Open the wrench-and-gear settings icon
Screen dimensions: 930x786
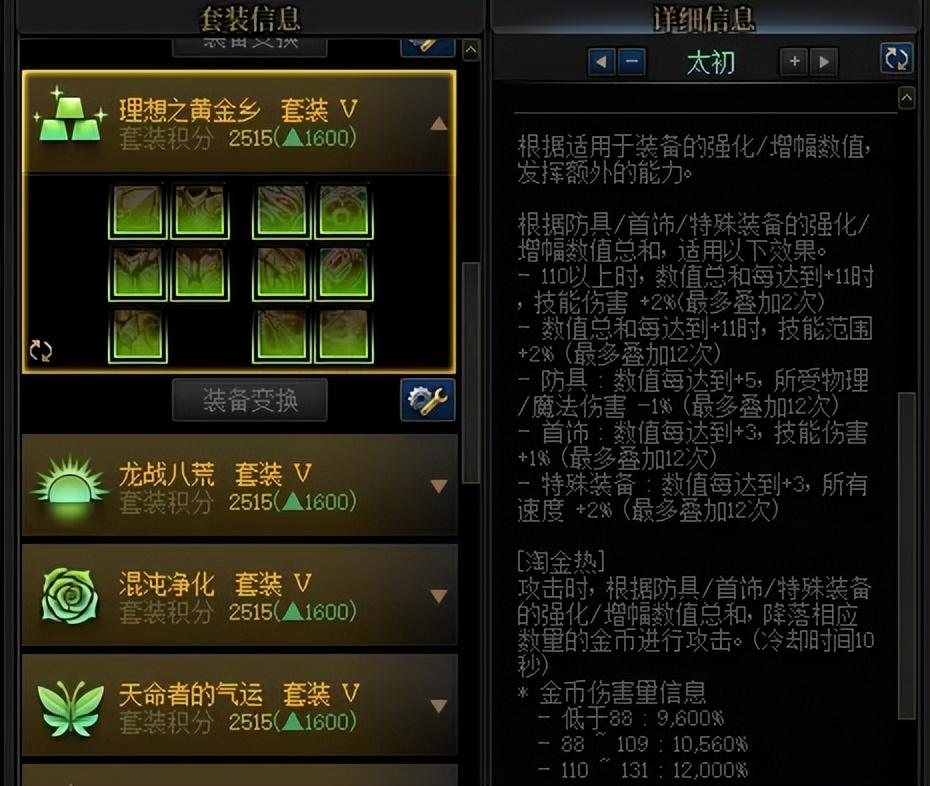coord(428,400)
